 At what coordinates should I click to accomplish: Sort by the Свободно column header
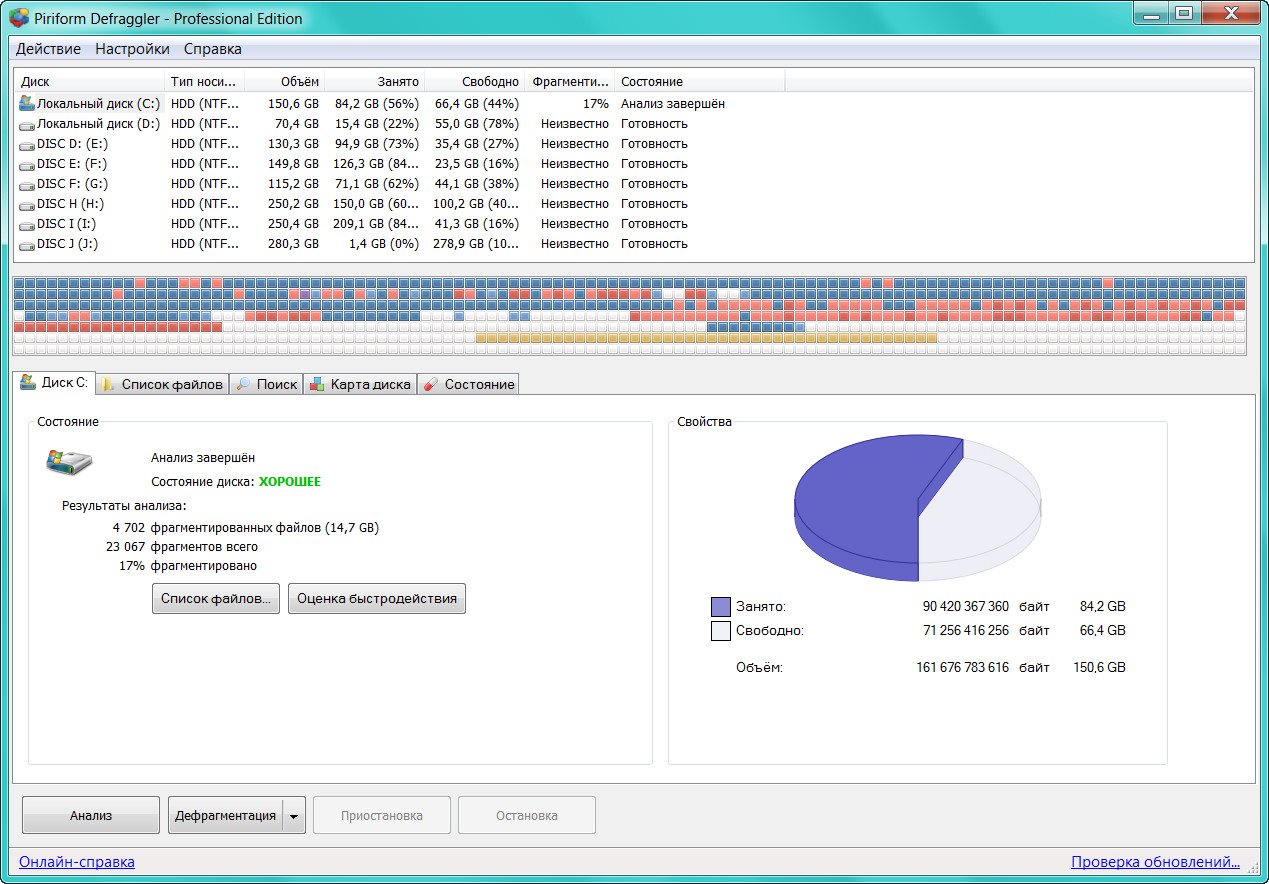click(x=475, y=81)
